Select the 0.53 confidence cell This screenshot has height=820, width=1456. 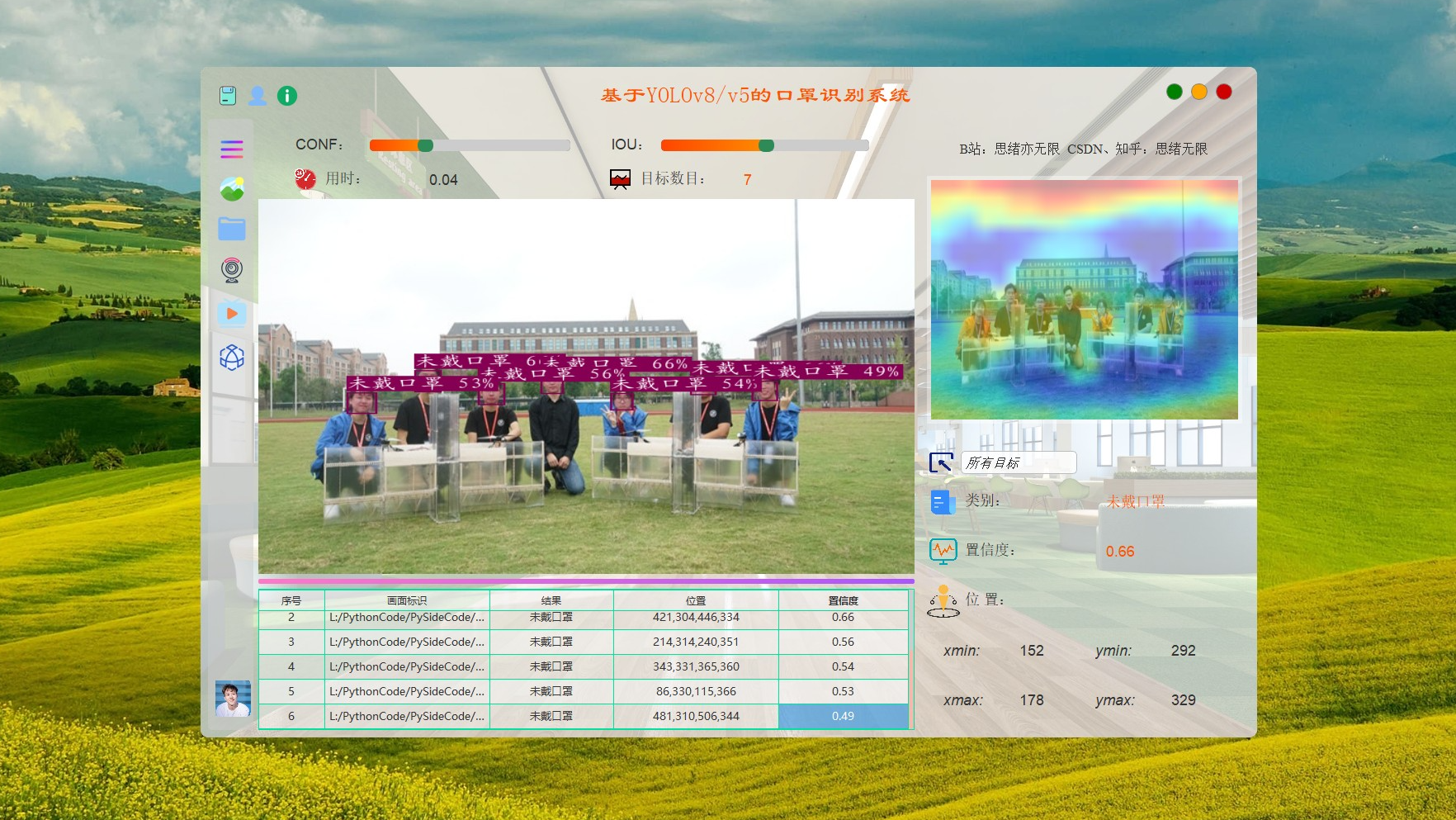pyautogui.click(x=843, y=691)
